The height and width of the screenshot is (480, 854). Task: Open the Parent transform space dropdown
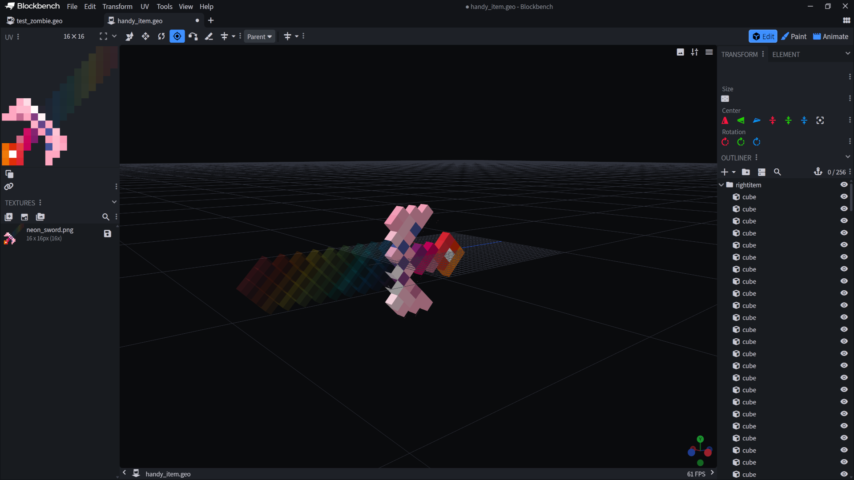click(259, 37)
